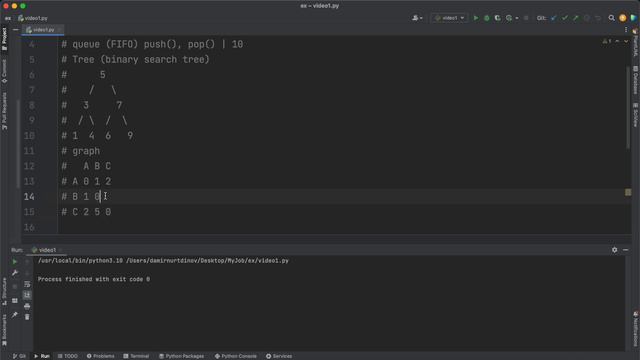Click the ex project breadcrumb
Viewport: 640px width, 360px height.
pyautogui.click(x=8, y=18)
